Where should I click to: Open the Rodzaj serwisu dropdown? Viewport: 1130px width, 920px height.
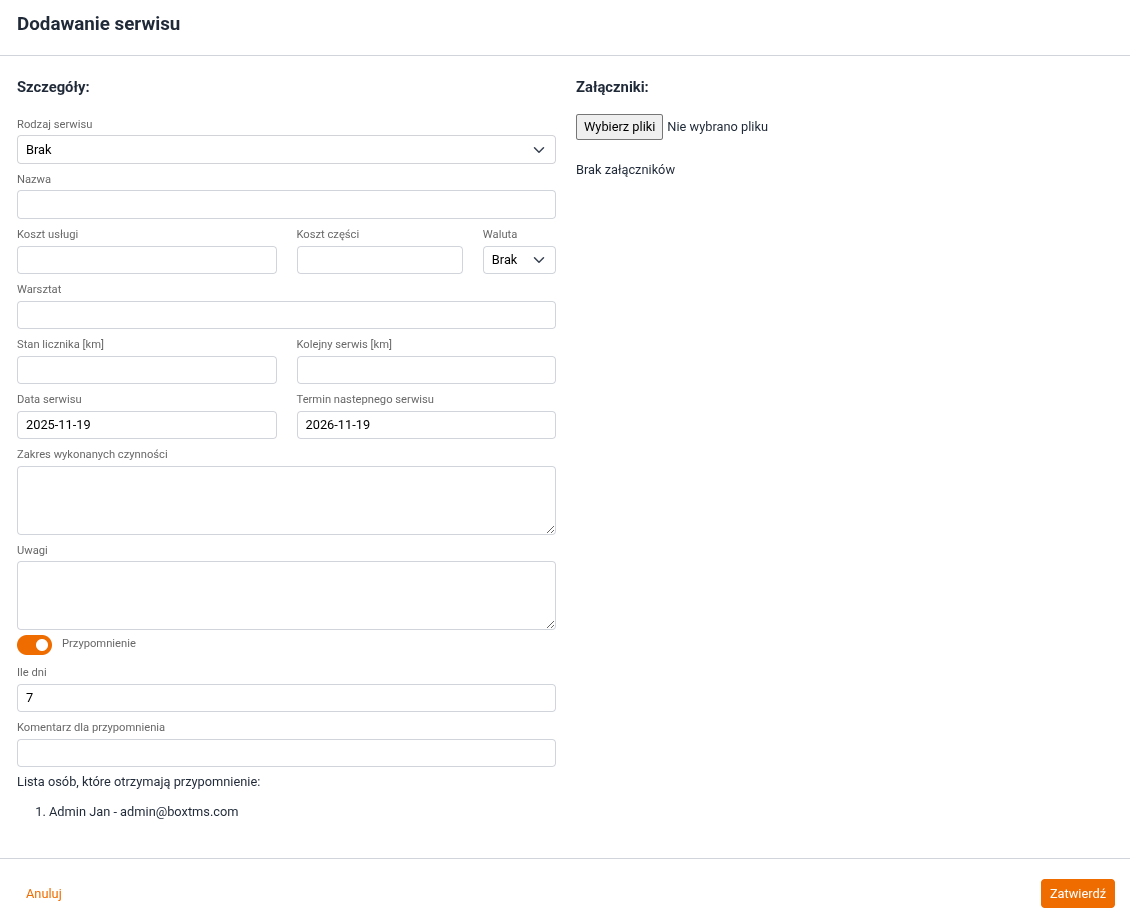point(286,150)
